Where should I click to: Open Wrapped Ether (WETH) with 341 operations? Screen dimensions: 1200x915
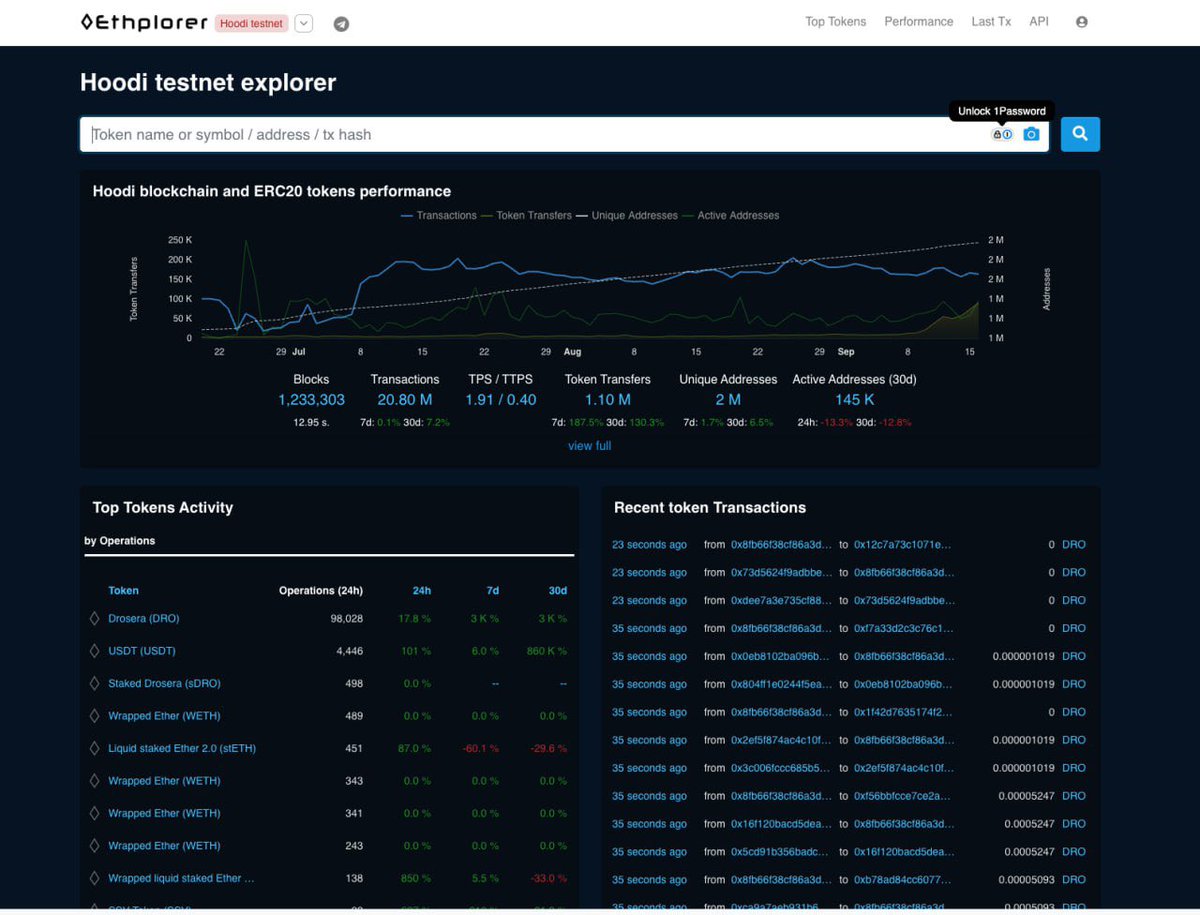pos(164,813)
